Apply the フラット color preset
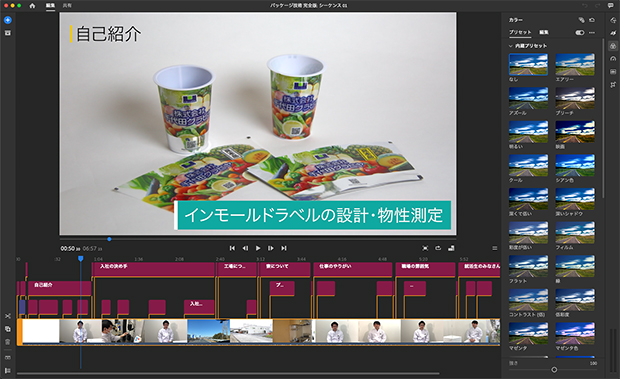Viewport: 620px width, 379px height. point(528,266)
